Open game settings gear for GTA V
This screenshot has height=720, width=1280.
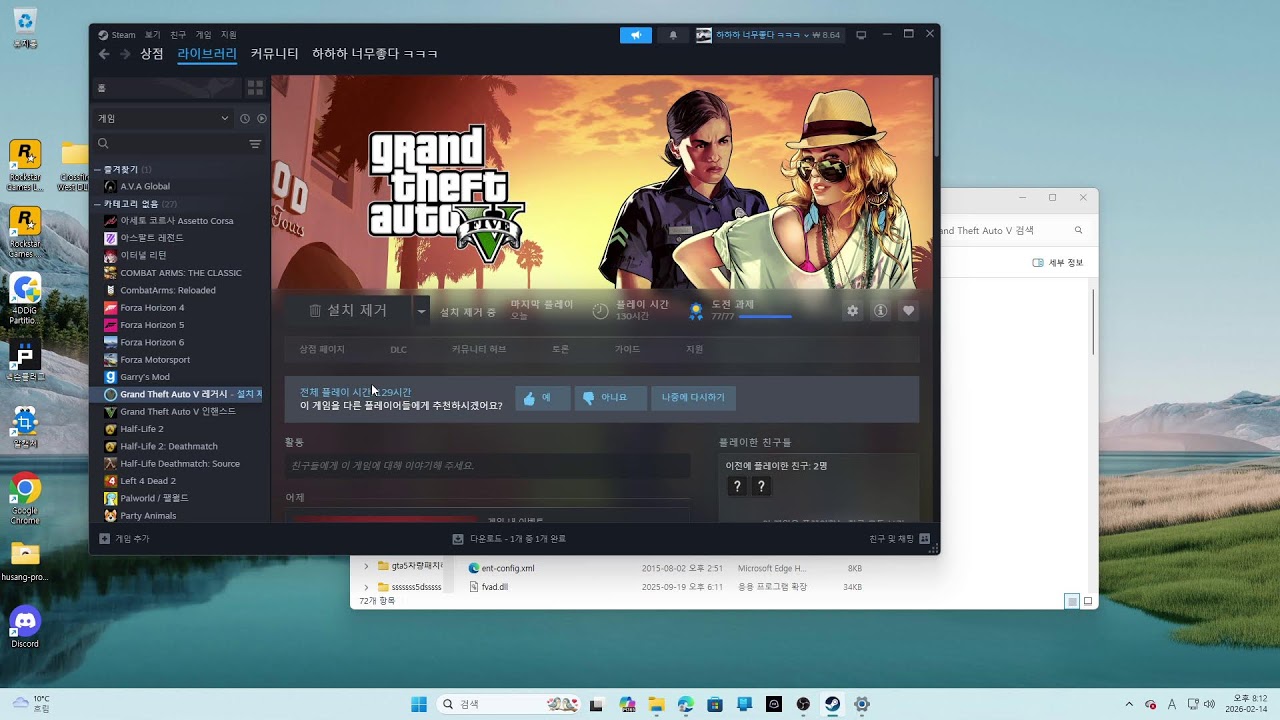pos(852,311)
